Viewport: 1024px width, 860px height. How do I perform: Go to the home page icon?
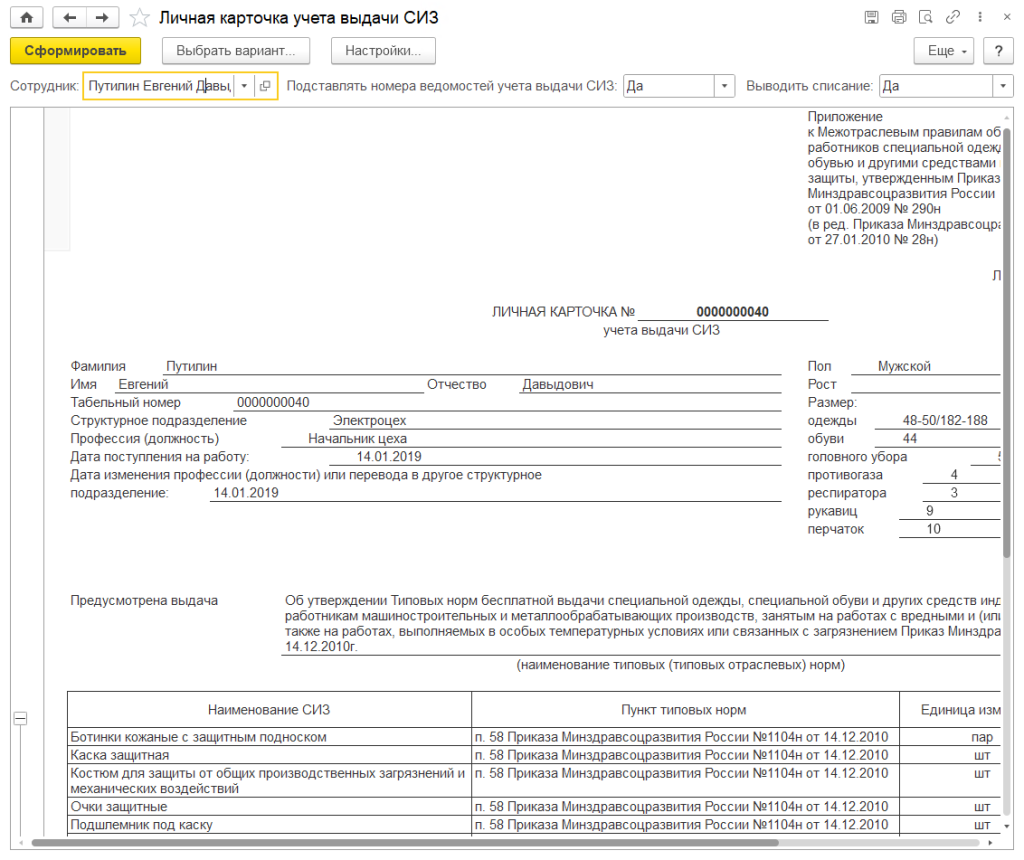coord(26,18)
